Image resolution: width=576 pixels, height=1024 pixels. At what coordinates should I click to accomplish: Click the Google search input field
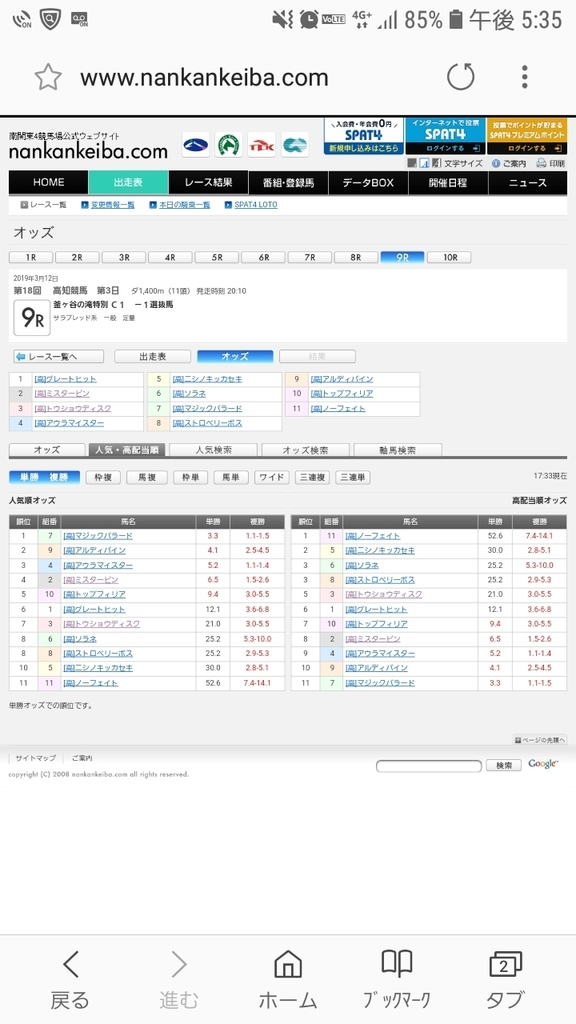[428, 765]
